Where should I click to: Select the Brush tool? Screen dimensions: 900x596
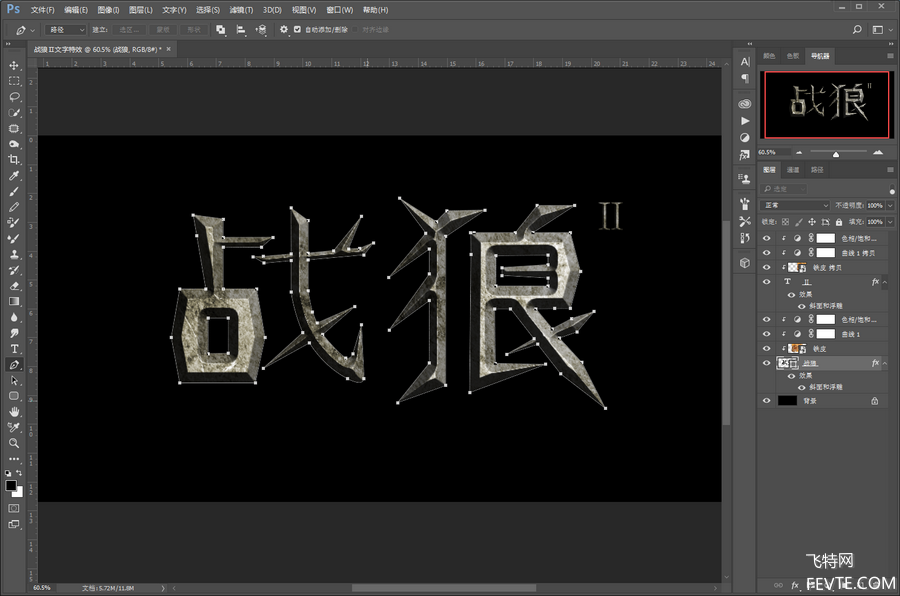click(14, 191)
